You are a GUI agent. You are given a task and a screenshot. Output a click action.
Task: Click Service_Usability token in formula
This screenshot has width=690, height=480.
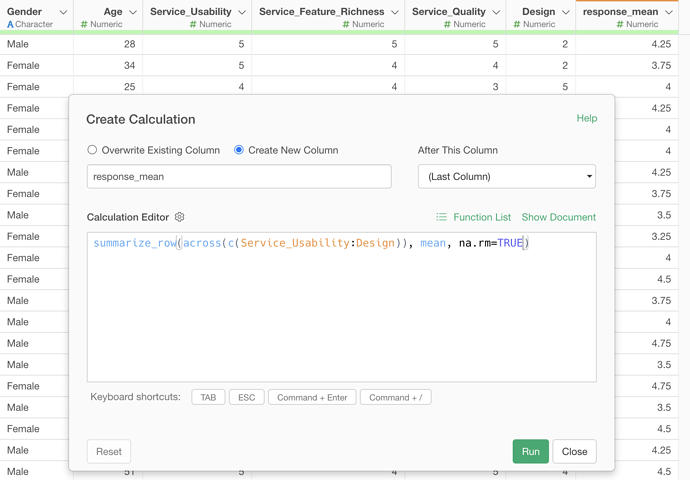pos(294,243)
